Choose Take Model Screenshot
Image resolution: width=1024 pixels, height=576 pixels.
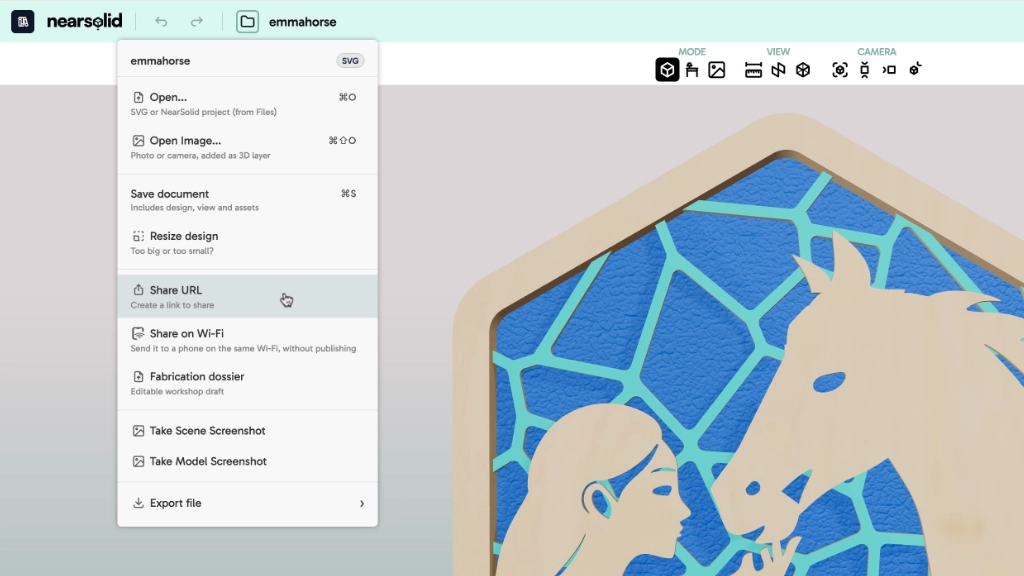[x=248, y=461]
